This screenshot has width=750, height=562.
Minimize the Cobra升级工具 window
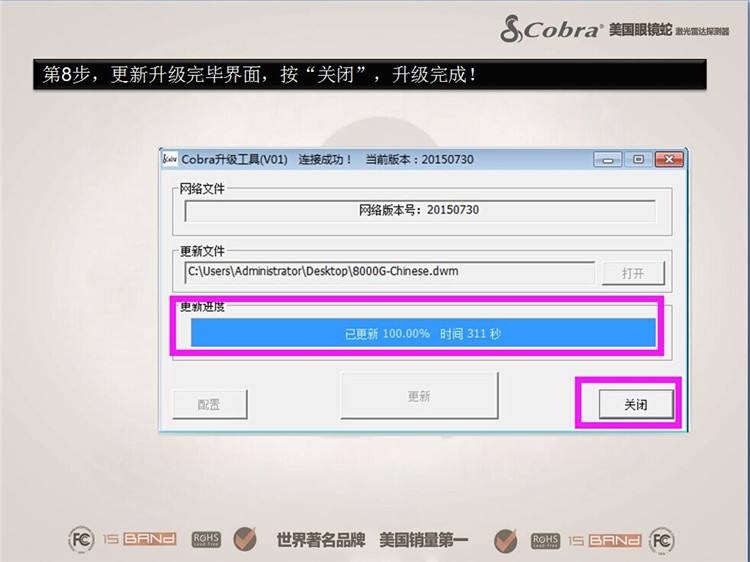pos(607,159)
